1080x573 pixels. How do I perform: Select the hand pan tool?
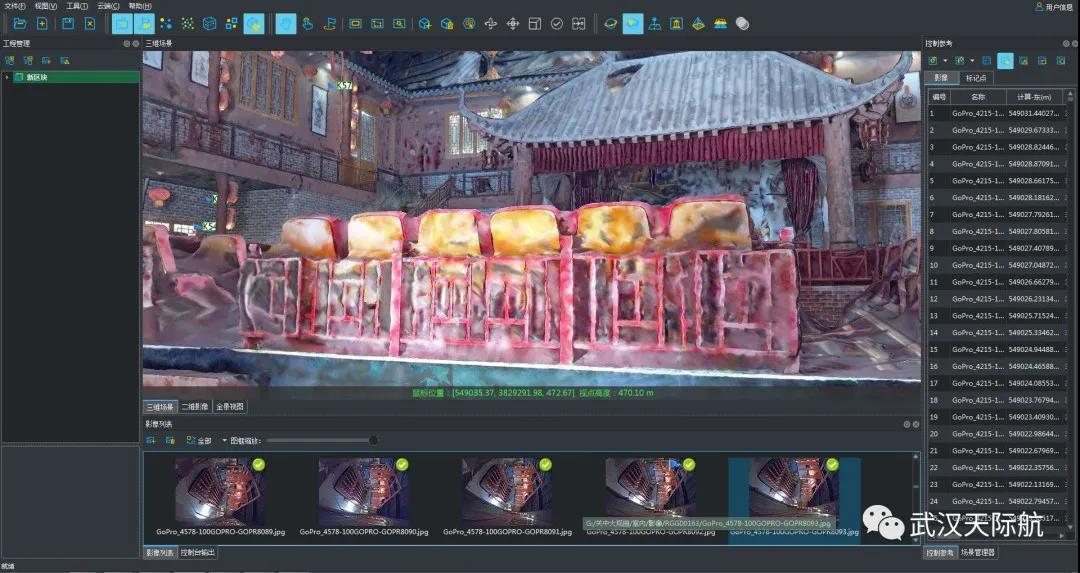(286, 23)
